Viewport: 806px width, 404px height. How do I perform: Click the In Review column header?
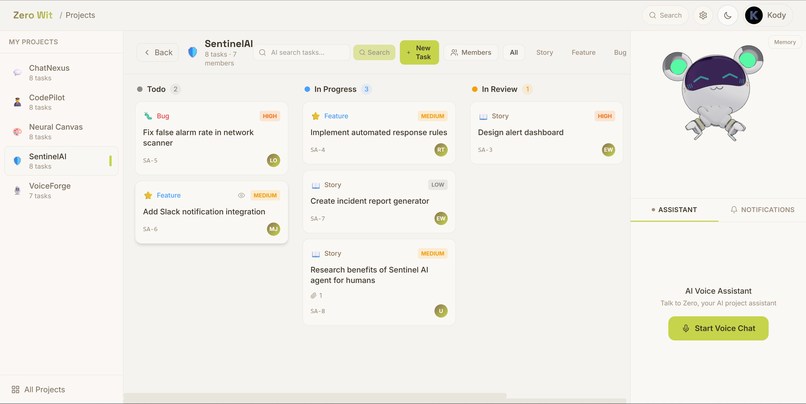(502, 89)
